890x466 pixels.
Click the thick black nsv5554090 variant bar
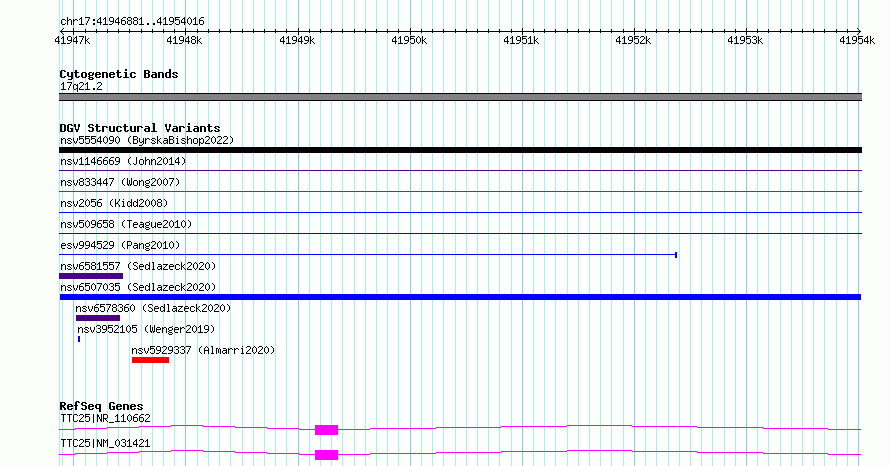pyautogui.click(x=460, y=150)
